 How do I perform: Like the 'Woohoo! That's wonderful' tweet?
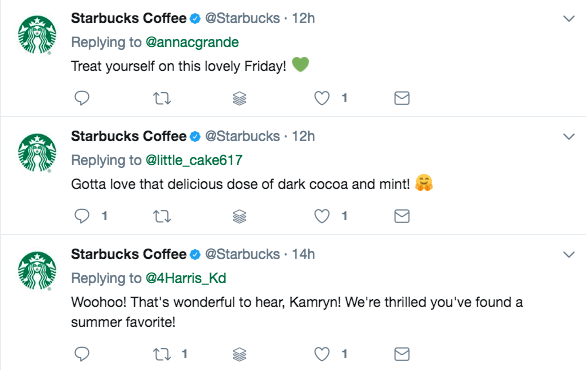[x=322, y=354]
